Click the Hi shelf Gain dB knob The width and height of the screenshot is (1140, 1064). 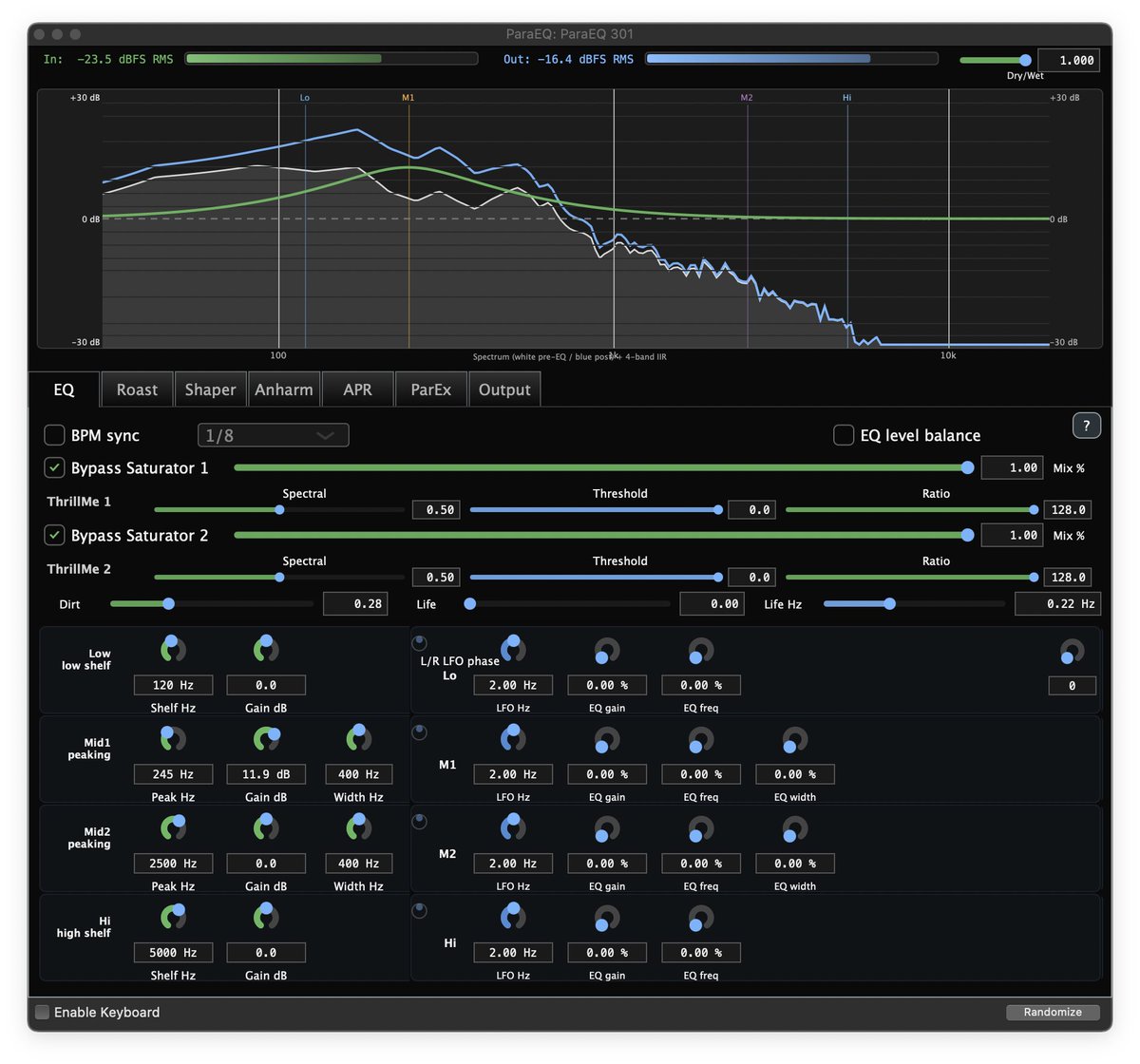[266, 916]
